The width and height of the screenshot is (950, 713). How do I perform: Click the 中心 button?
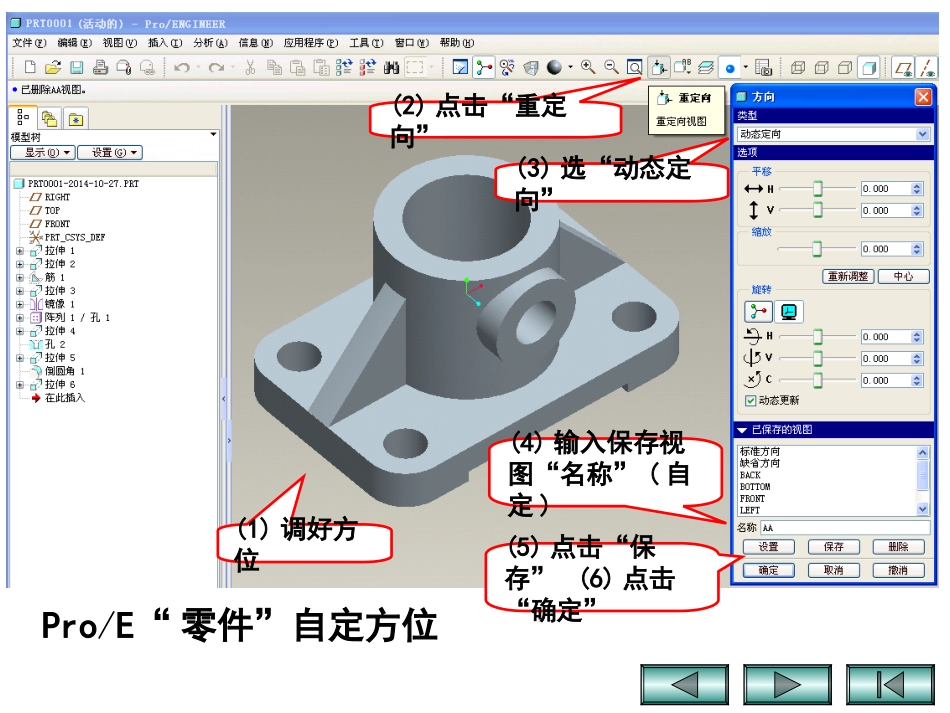[x=903, y=276]
